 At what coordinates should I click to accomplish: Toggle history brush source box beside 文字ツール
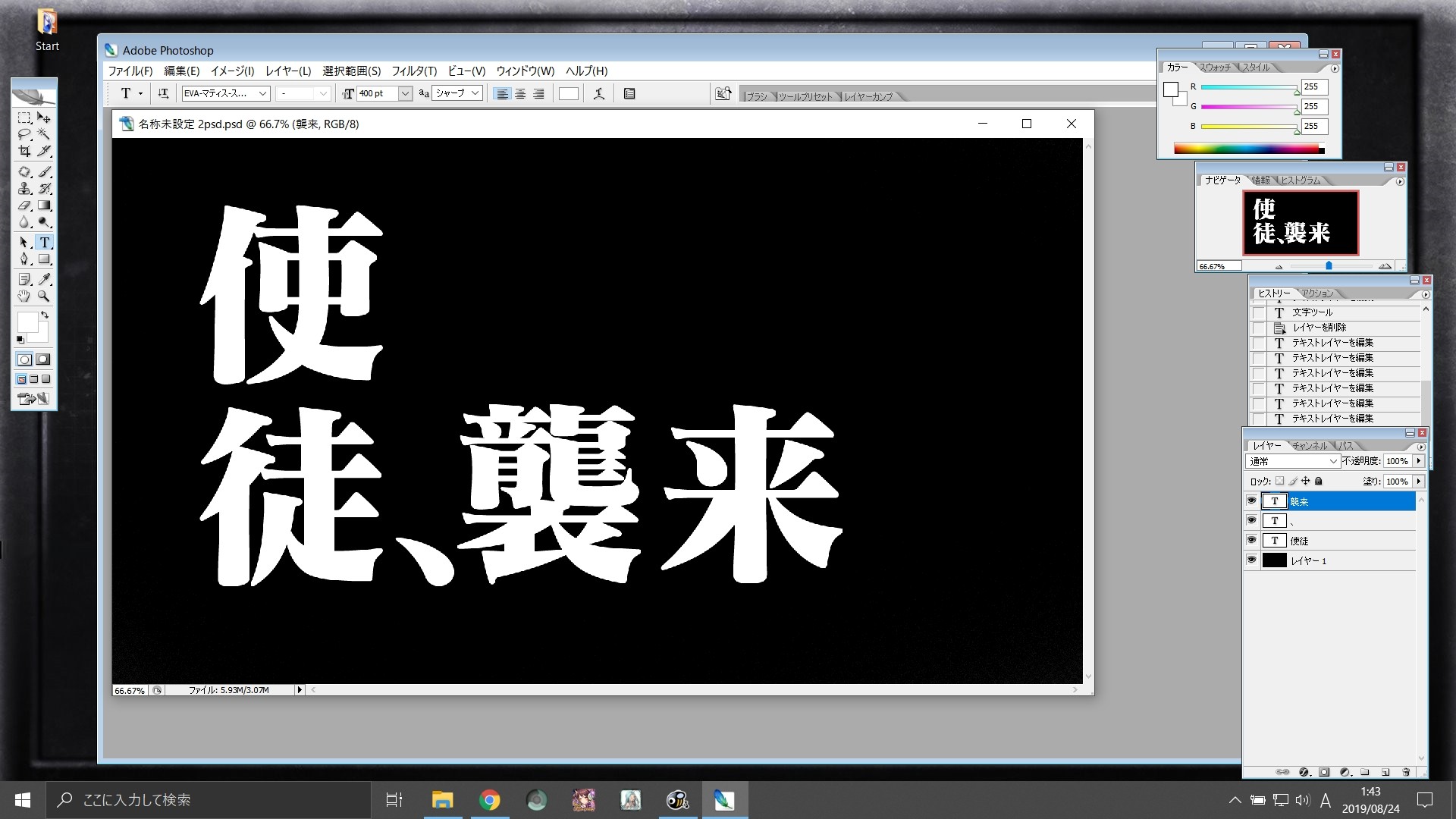tap(1259, 312)
